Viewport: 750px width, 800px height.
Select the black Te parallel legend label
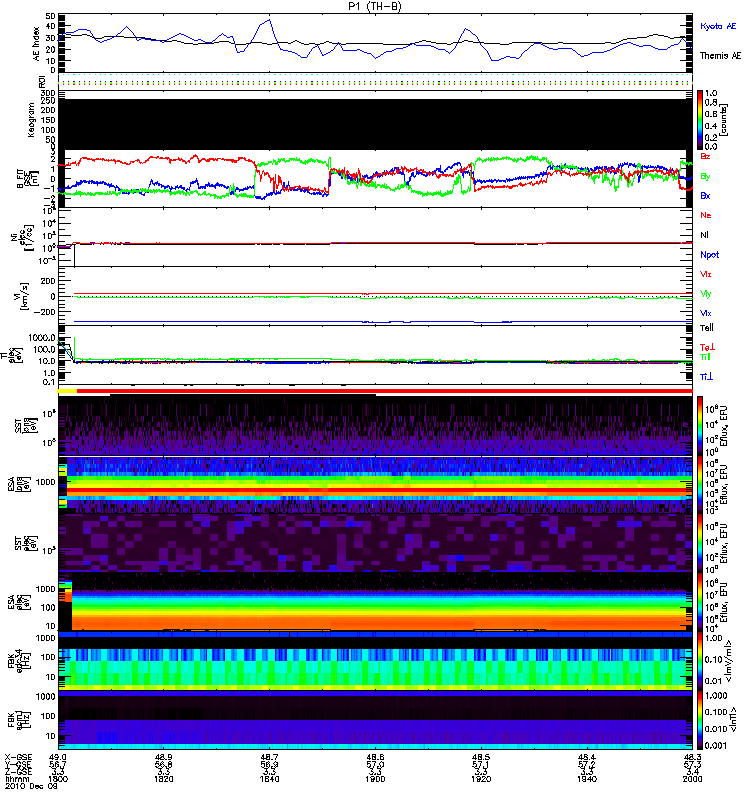707,328
